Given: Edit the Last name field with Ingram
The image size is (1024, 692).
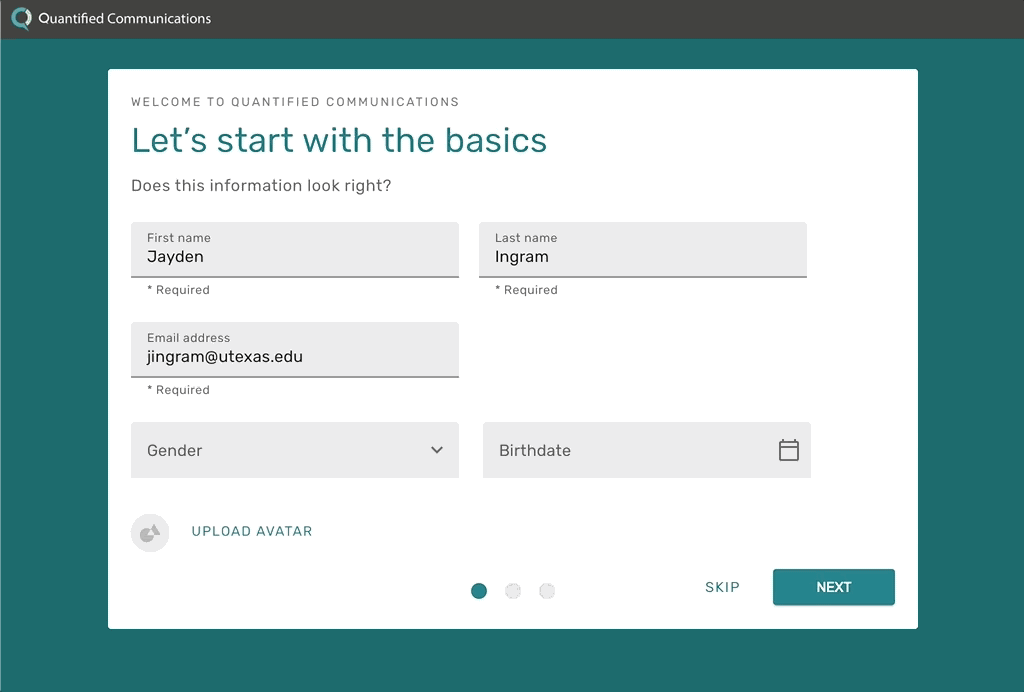Looking at the screenshot, I should coord(643,249).
